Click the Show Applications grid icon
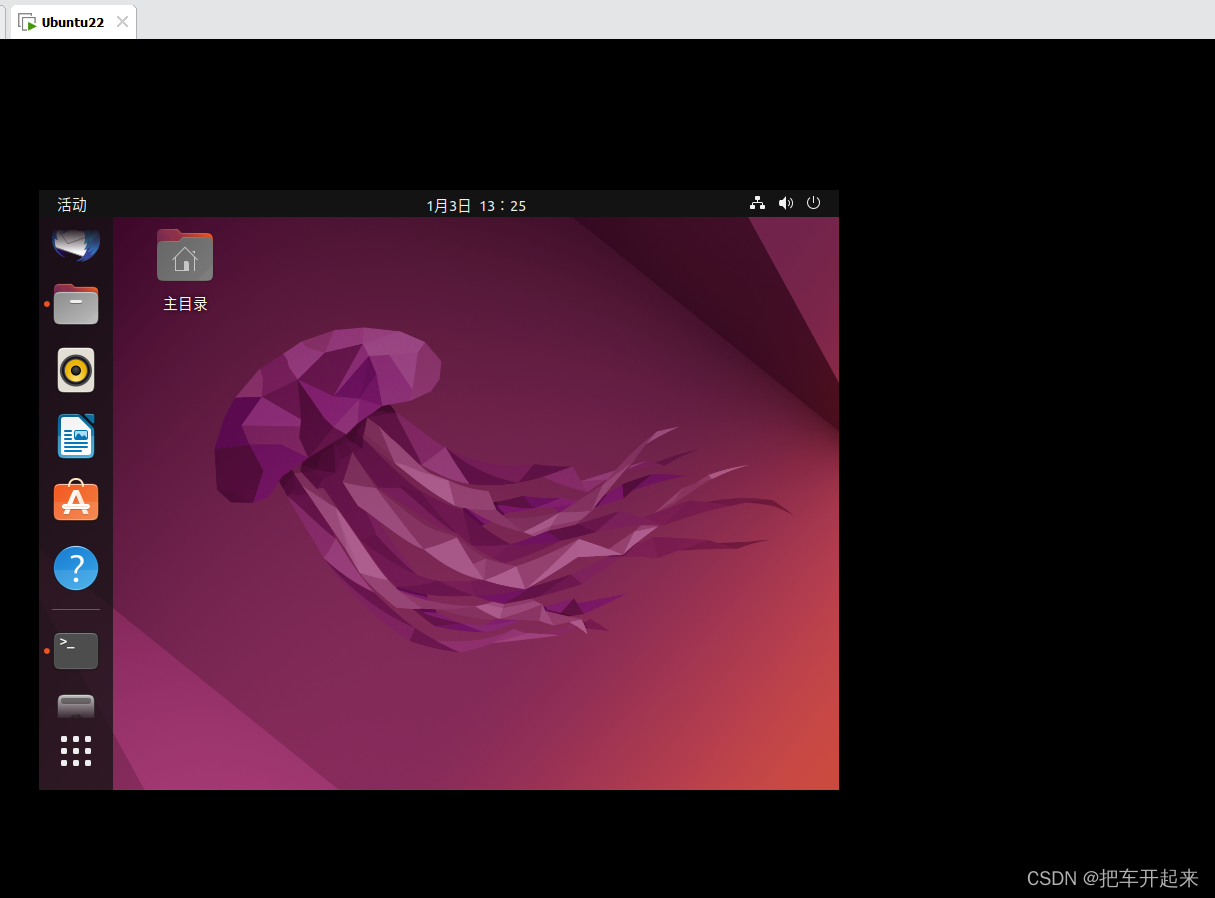This screenshot has width=1215, height=898. coord(76,751)
